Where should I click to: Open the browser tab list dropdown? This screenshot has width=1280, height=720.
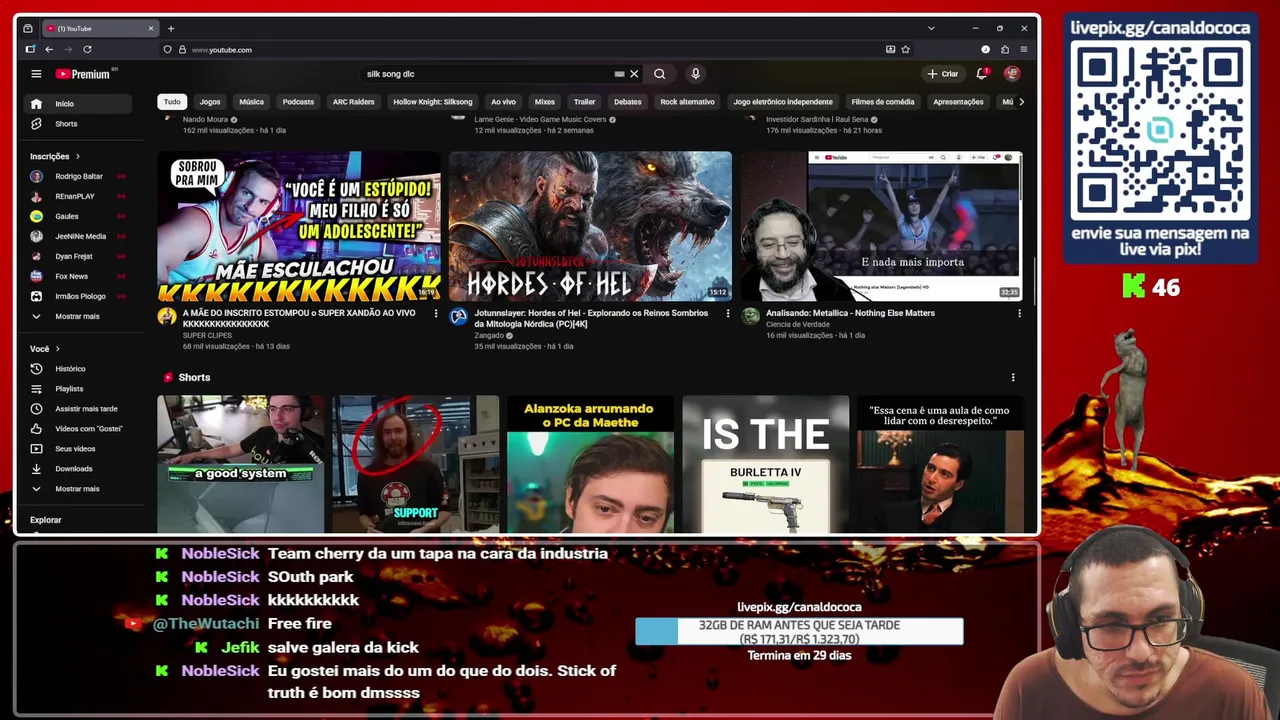tap(931, 28)
